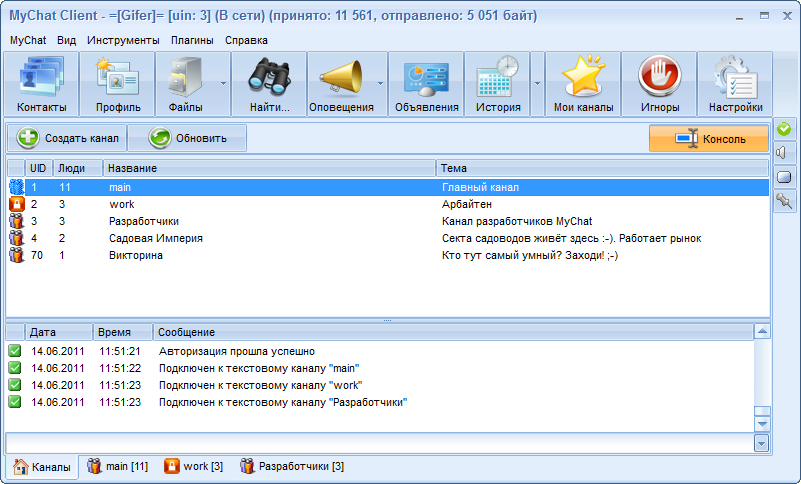Open История calendar tool
The height and width of the screenshot is (484, 801).
(x=498, y=84)
